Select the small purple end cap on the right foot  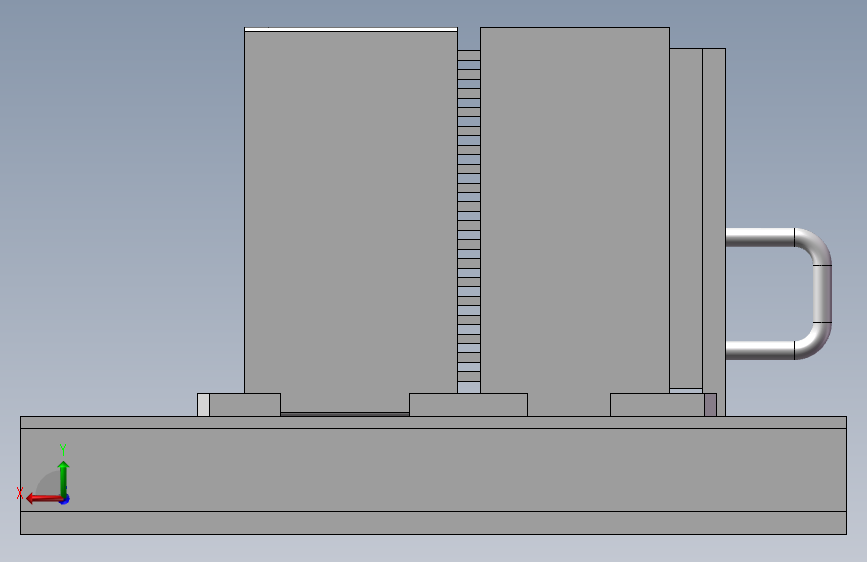tap(711, 405)
